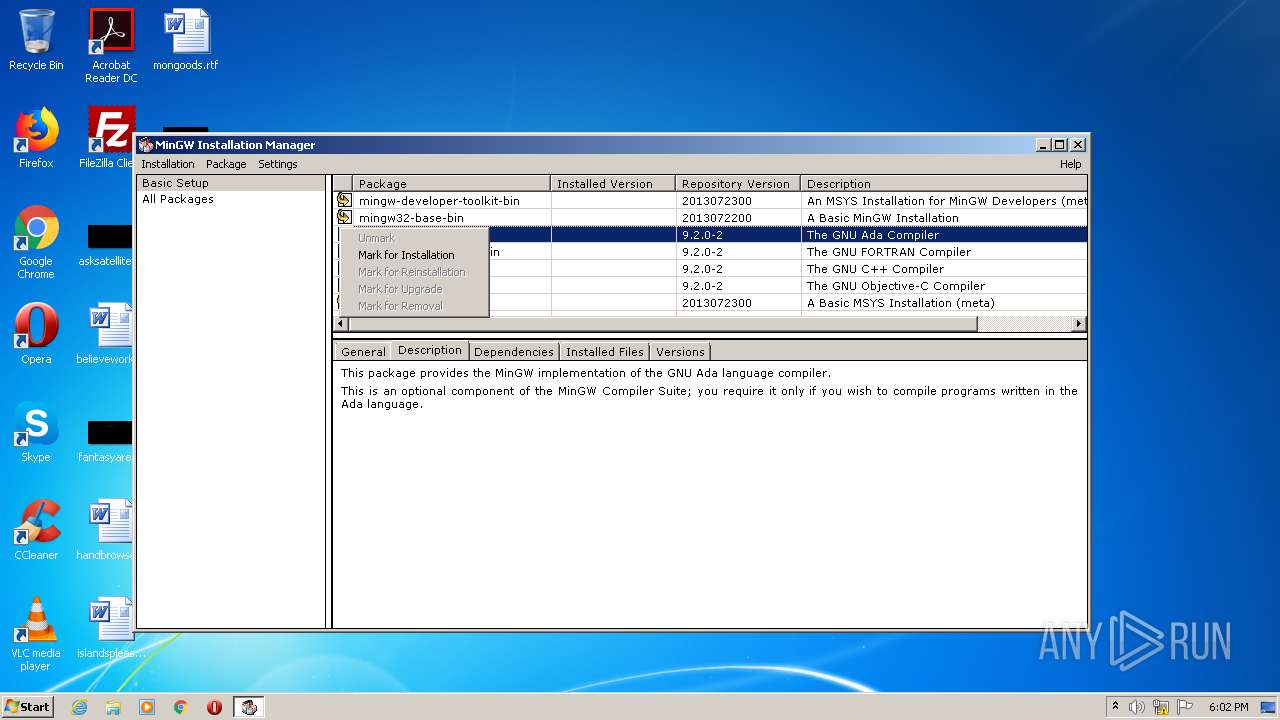Click repository version 2013072300 of mingw-developer-toolkit-bin

pos(716,201)
